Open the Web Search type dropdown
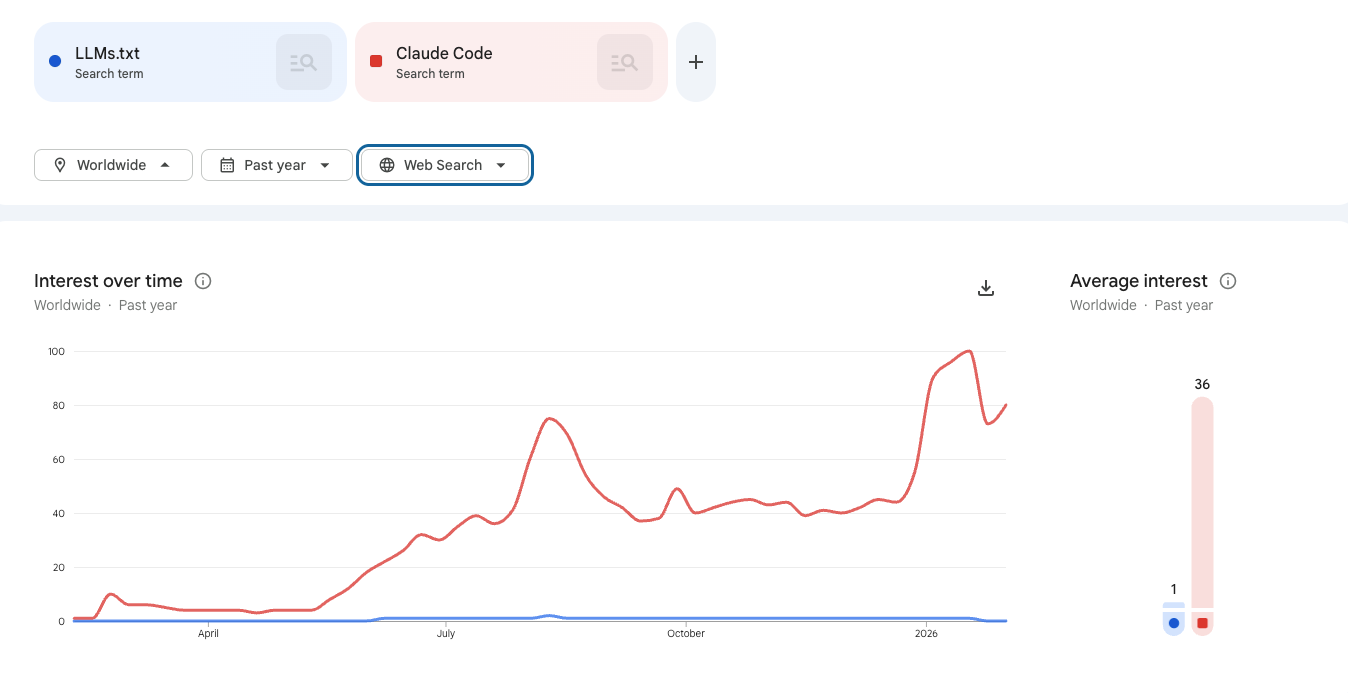This screenshot has width=1348, height=693. point(445,165)
